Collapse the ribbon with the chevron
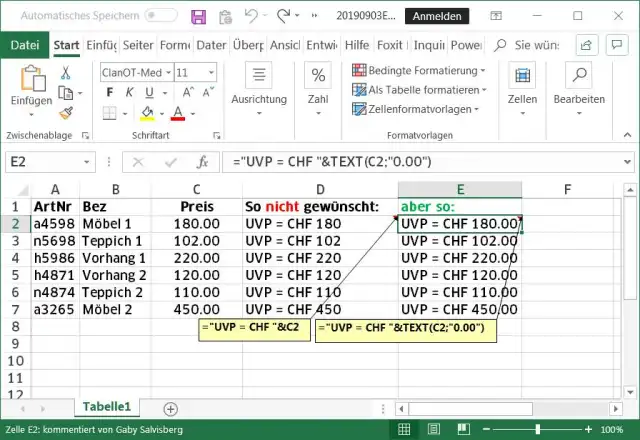This screenshot has width=640, height=440. pos(627,135)
